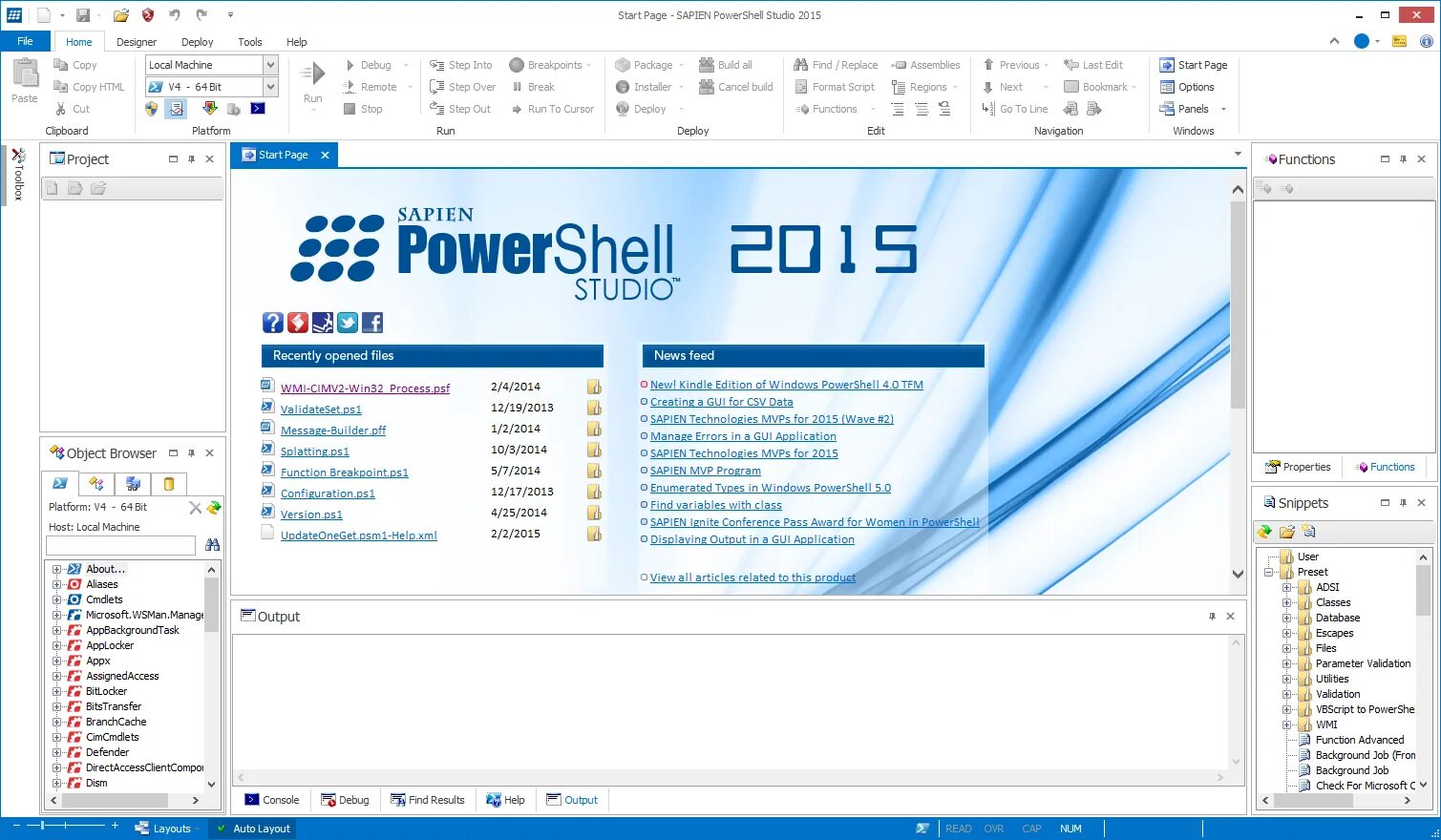The width and height of the screenshot is (1441, 840).
Task: Open the Panels dropdown in Windows group
Action: coord(1223,109)
